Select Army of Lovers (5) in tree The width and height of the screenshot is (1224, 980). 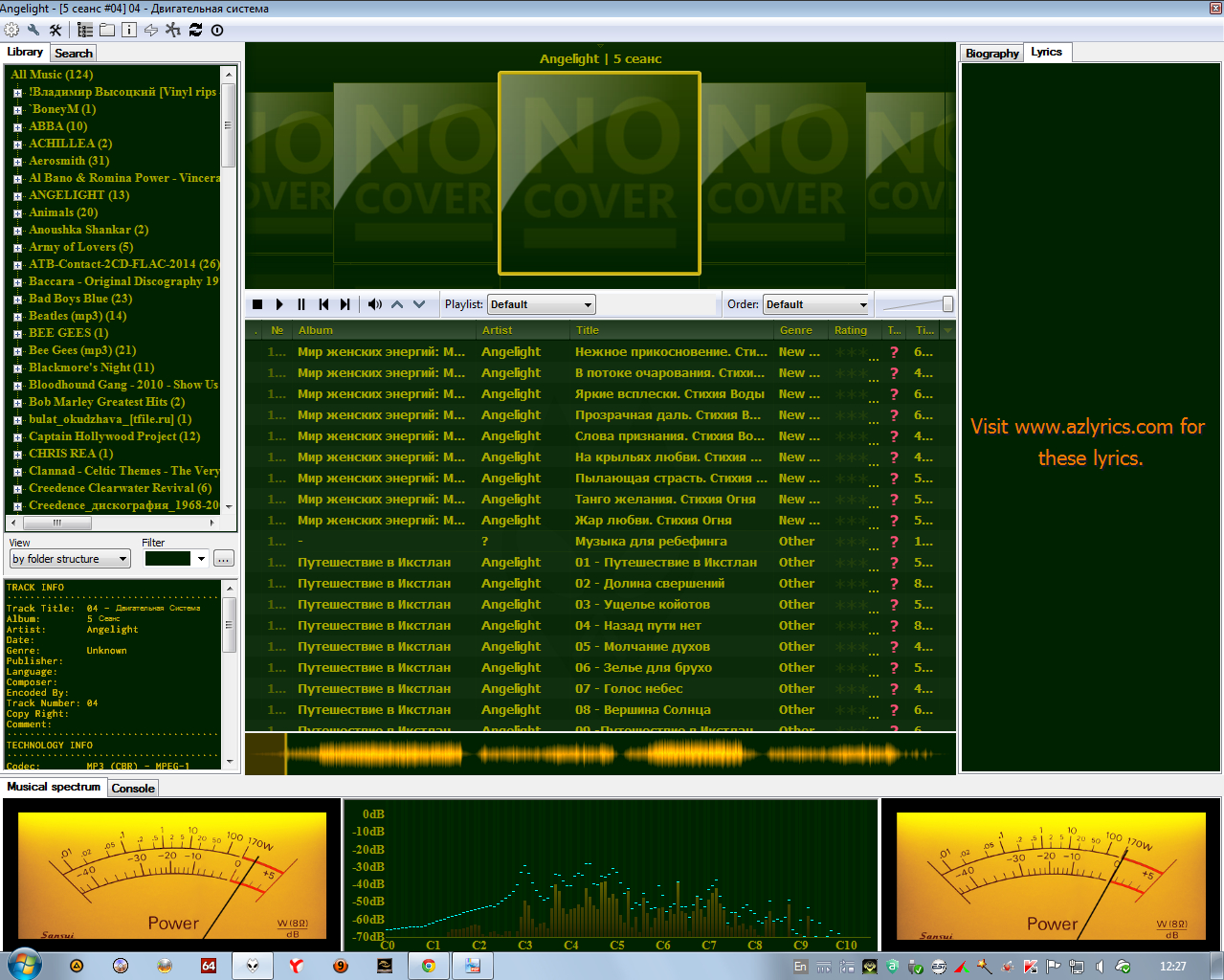click(81, 247)
